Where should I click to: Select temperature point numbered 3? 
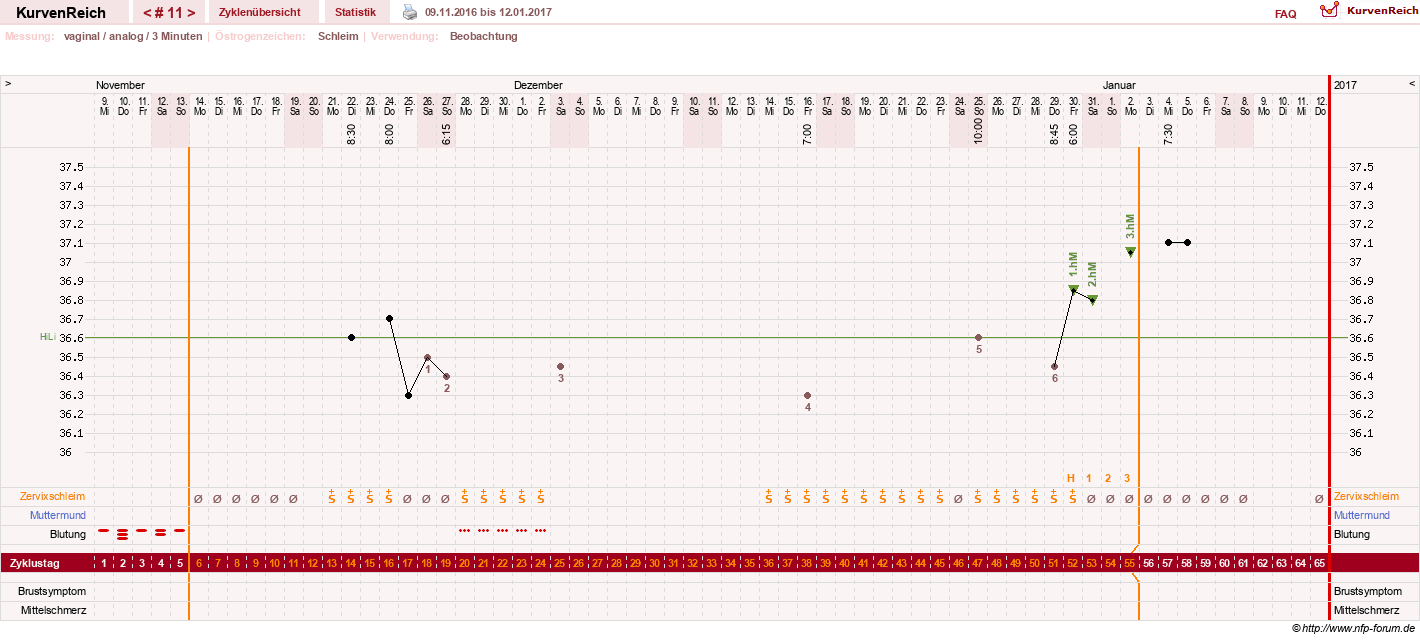(x=560, y=366)
